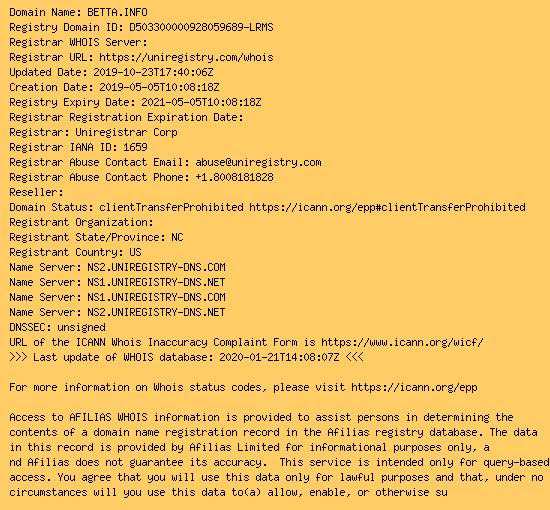550x510 pixels.
Task: Click the BETTA.INFO domain name text
Action: (117, 12)
